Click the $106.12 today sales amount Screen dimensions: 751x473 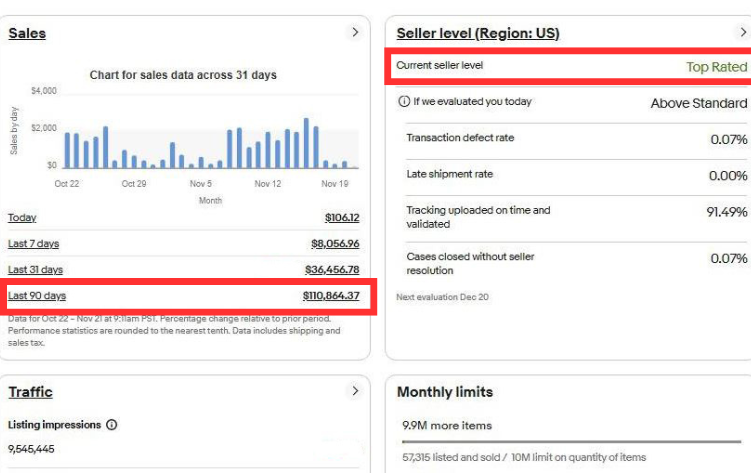[341, 218]
